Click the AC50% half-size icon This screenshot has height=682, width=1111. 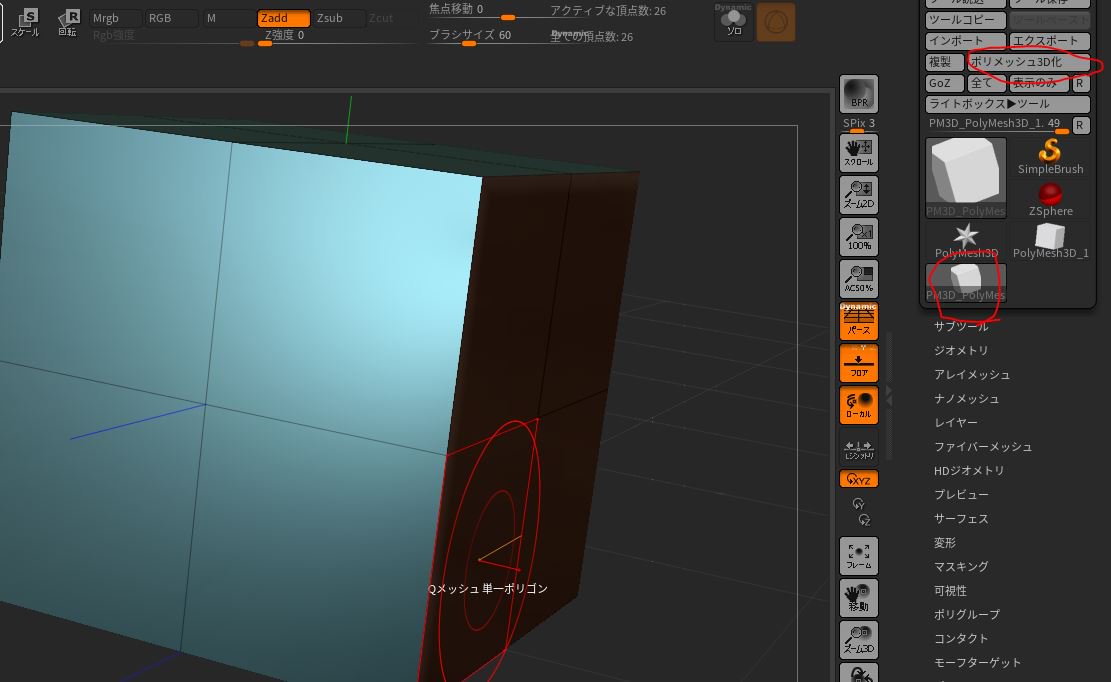coord(859,278)
